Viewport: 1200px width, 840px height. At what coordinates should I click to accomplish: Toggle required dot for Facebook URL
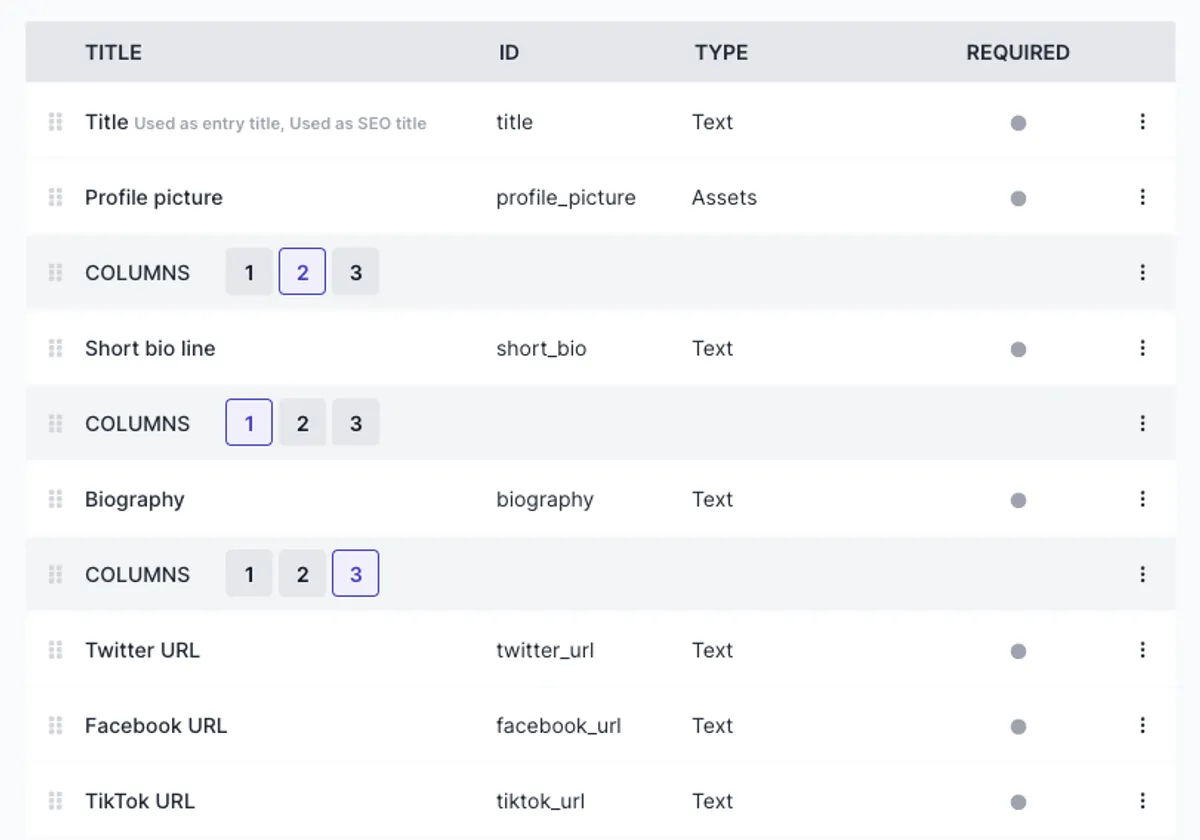(1018, 726)
